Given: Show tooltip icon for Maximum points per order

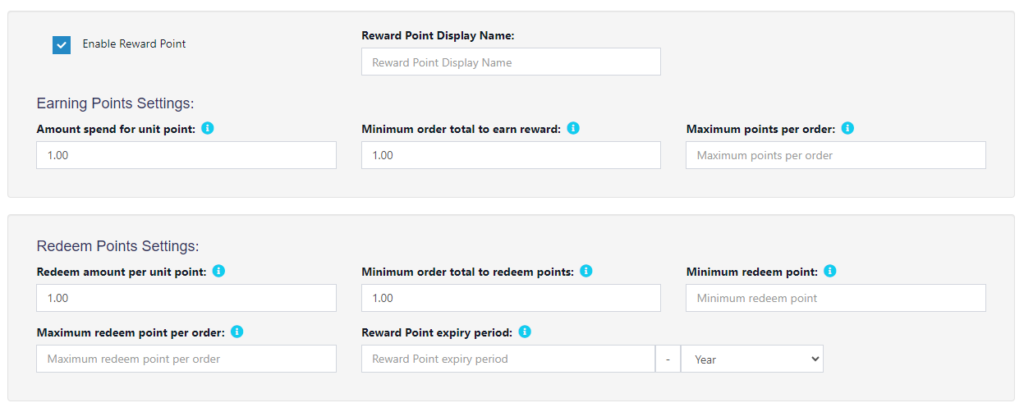Looking at the screenshot, I should pos(848,128).
